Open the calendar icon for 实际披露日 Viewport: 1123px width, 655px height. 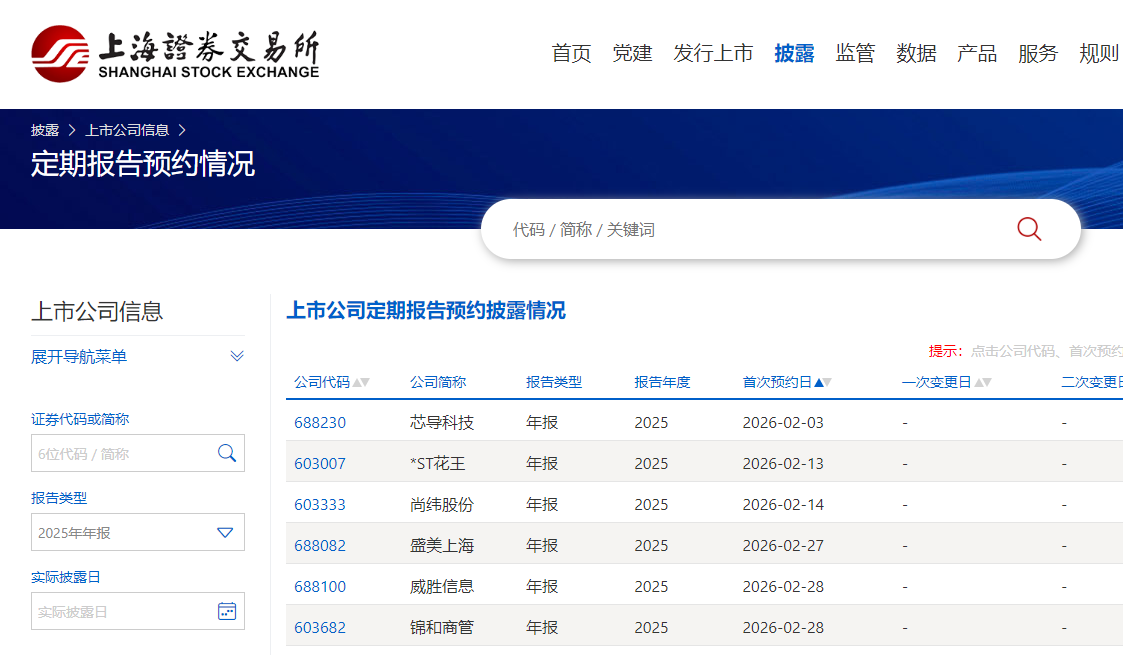[x=227, y=611]
